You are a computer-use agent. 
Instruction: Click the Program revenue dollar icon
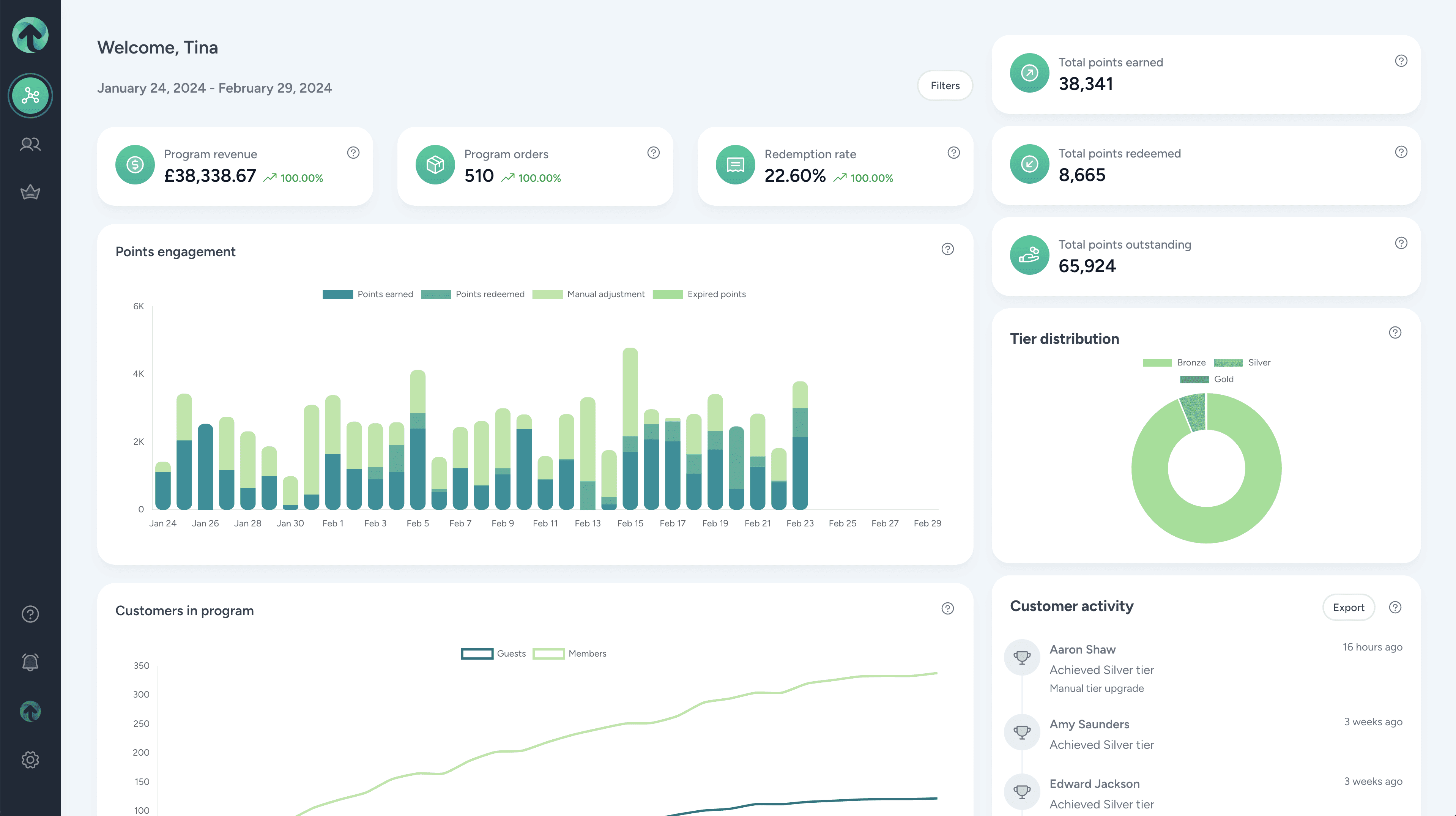135,164
